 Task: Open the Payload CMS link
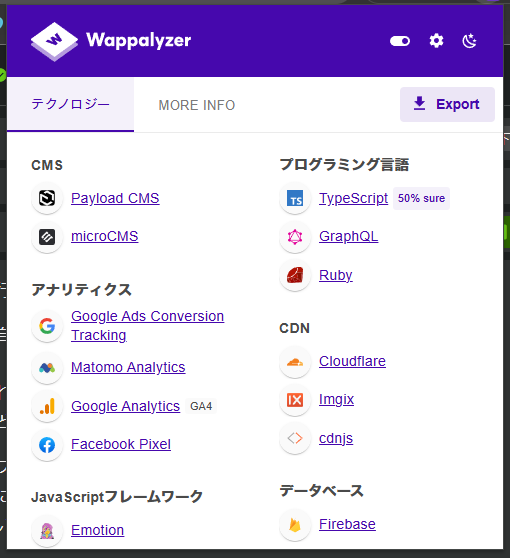[x=115, y=198]
